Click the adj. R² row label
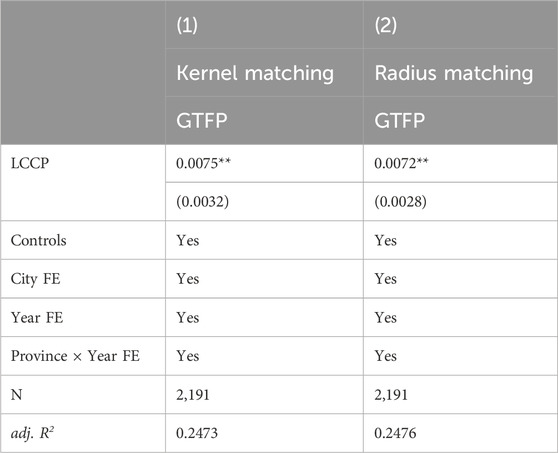558x453 pixels. click(32, 433)
